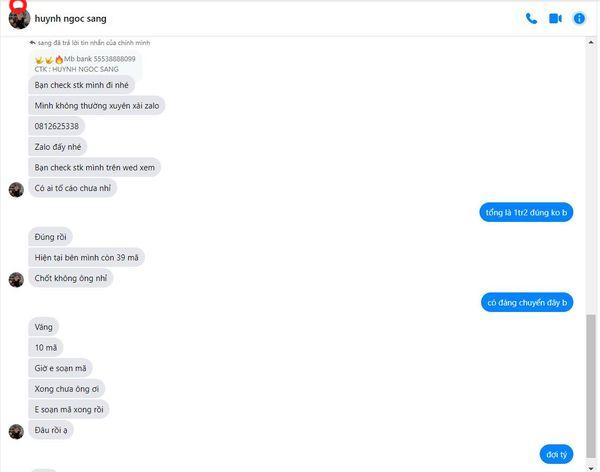
Task: Start a voice call with huynh ngoc sang
Action: coord(531,18)
